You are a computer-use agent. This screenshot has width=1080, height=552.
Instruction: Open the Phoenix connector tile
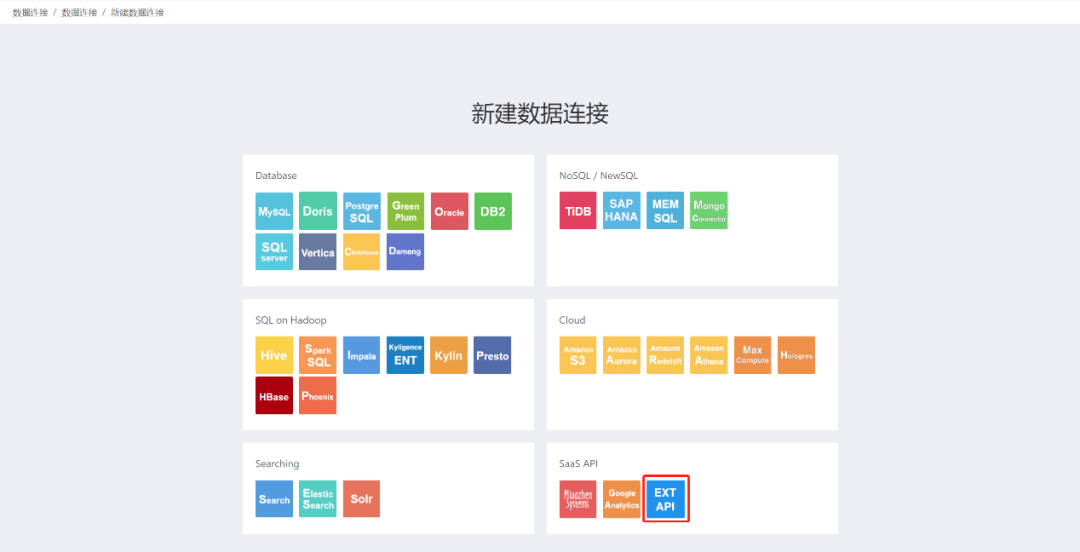pyautogui.click(x=318, y=396)
